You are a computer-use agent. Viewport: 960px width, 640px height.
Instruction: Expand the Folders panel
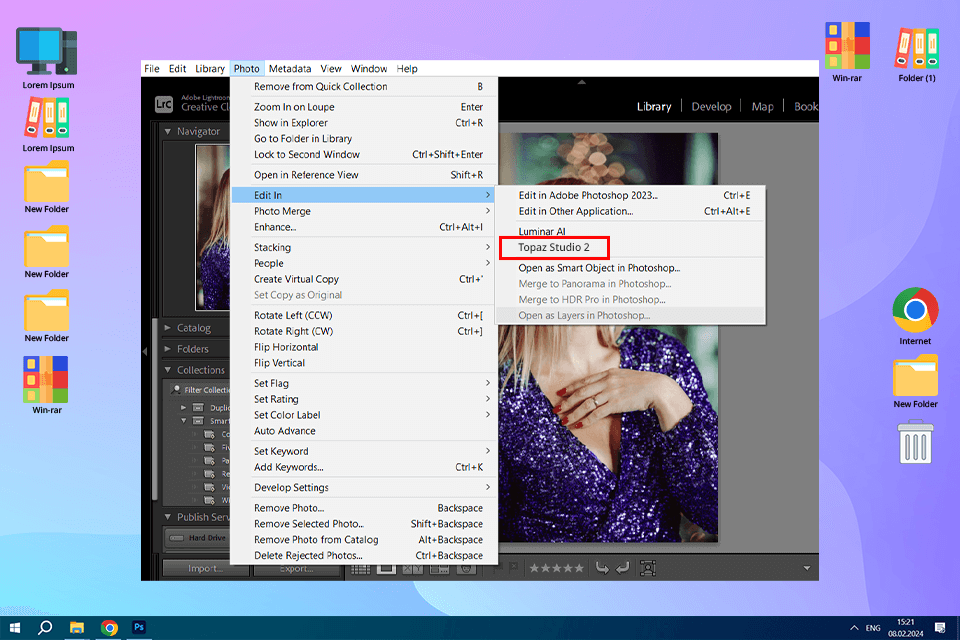(168, 348)
